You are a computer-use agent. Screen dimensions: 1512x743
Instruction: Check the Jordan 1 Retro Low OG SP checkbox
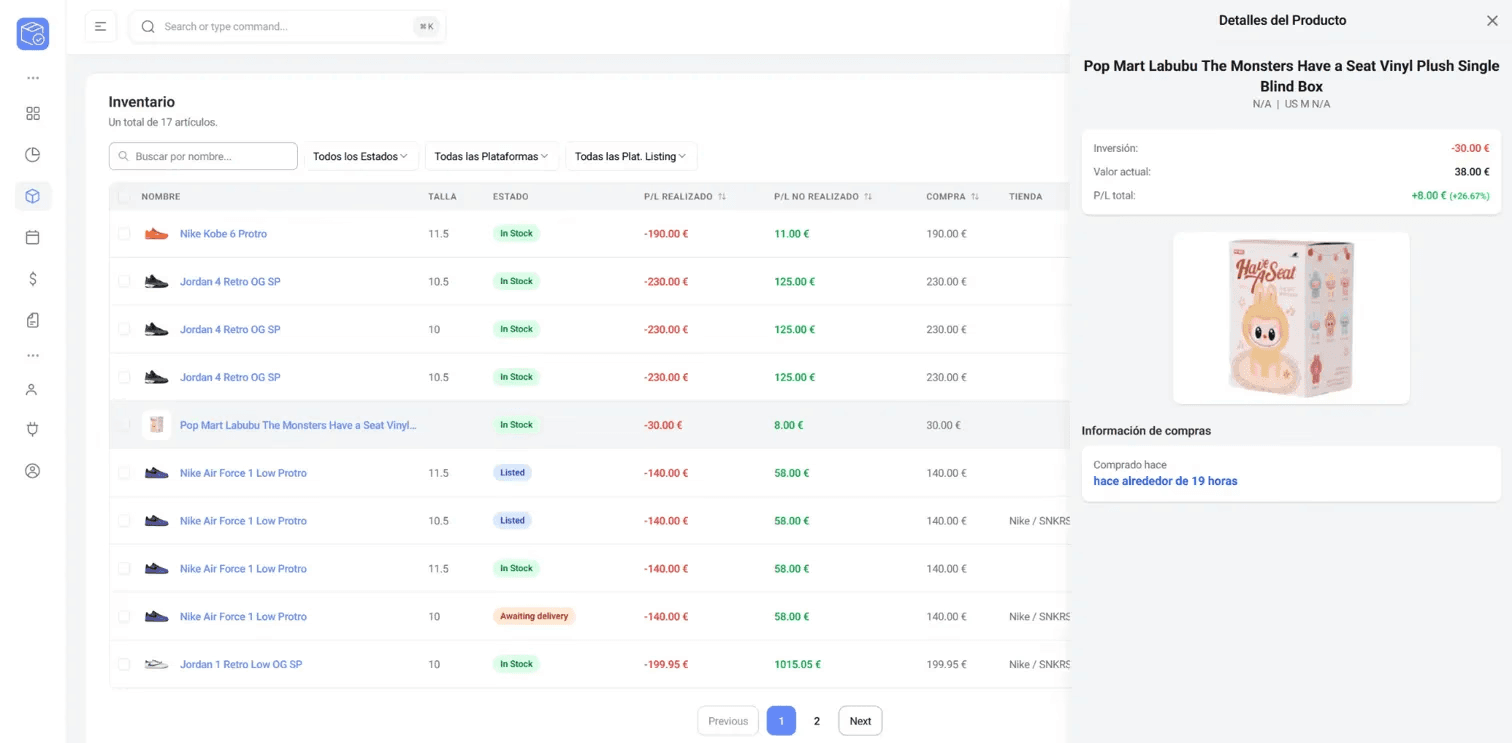(124, 664)
